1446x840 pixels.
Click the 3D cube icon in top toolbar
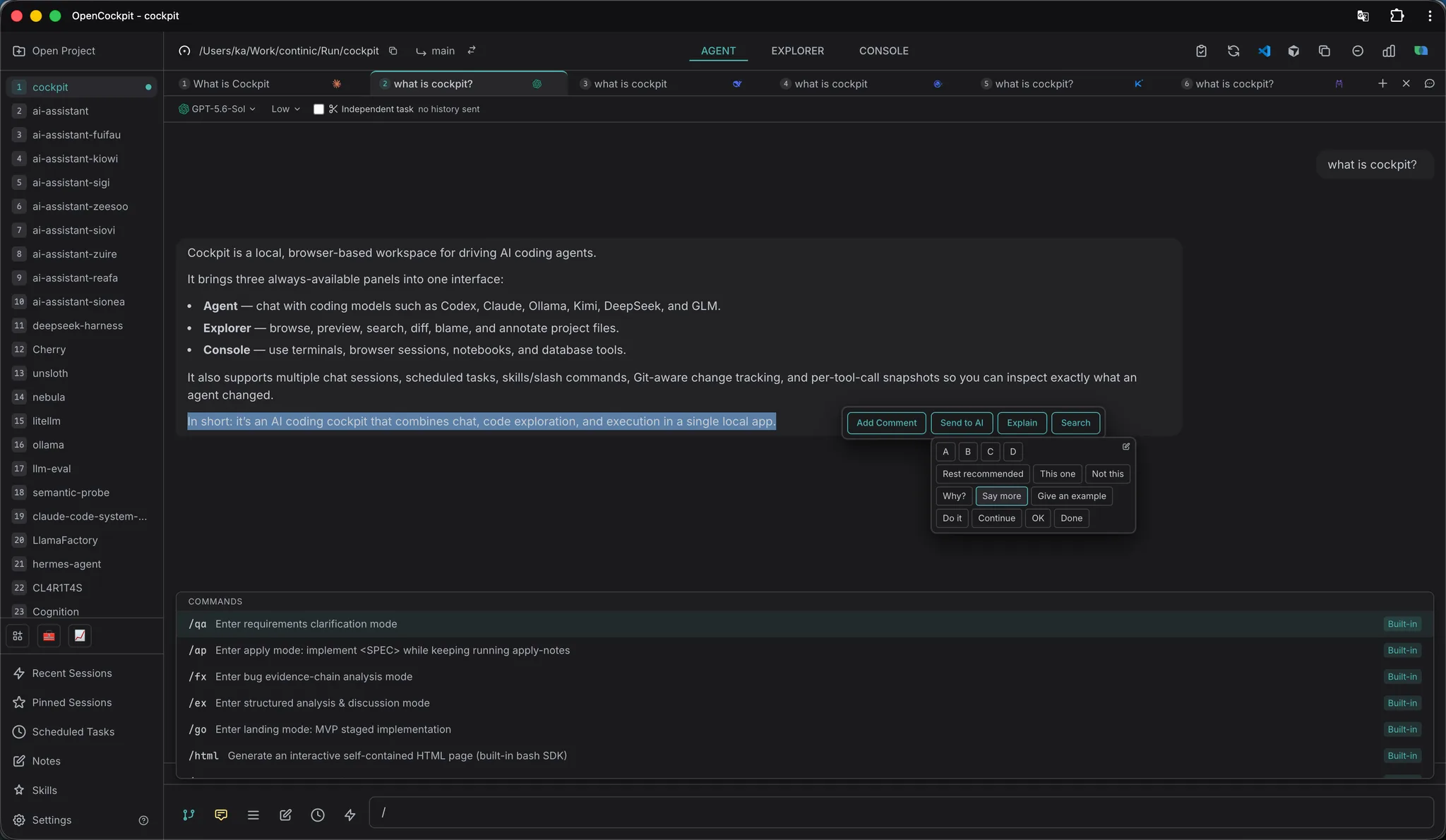coord(1293,51)
